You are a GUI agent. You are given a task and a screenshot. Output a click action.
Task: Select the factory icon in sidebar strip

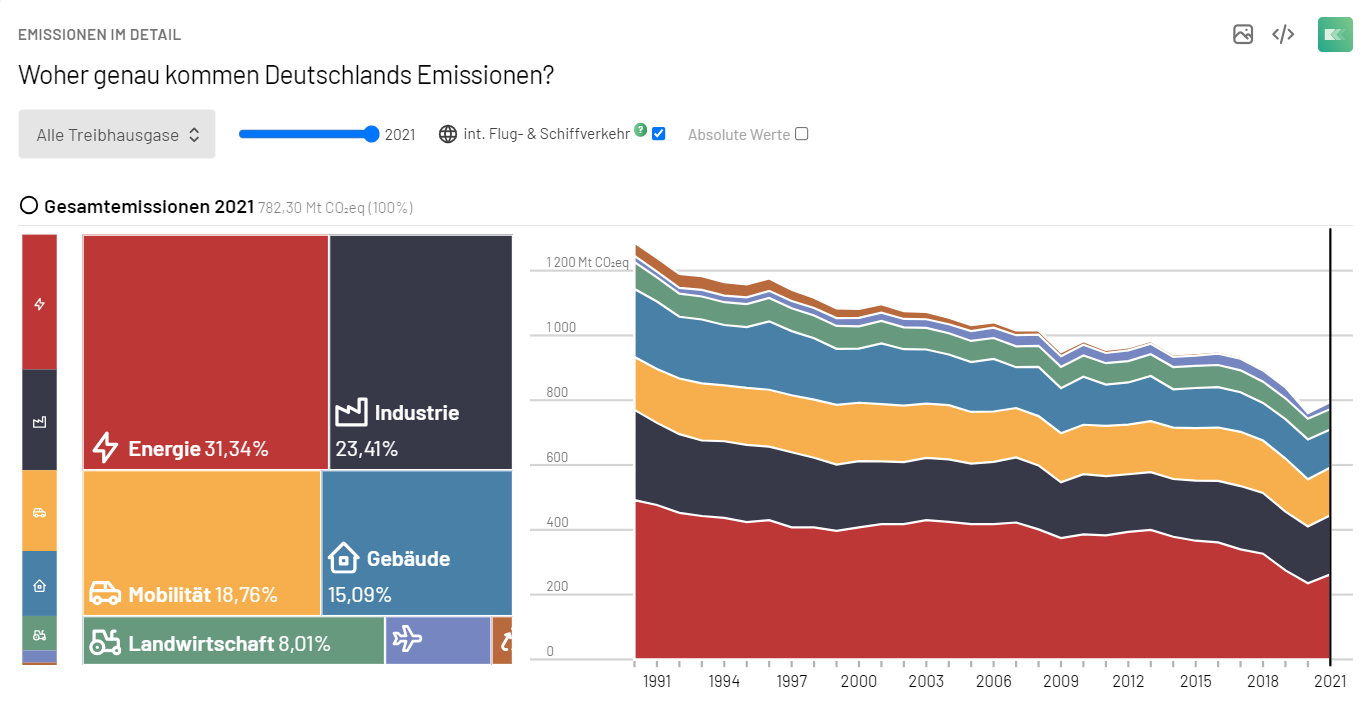coord(40,422)
